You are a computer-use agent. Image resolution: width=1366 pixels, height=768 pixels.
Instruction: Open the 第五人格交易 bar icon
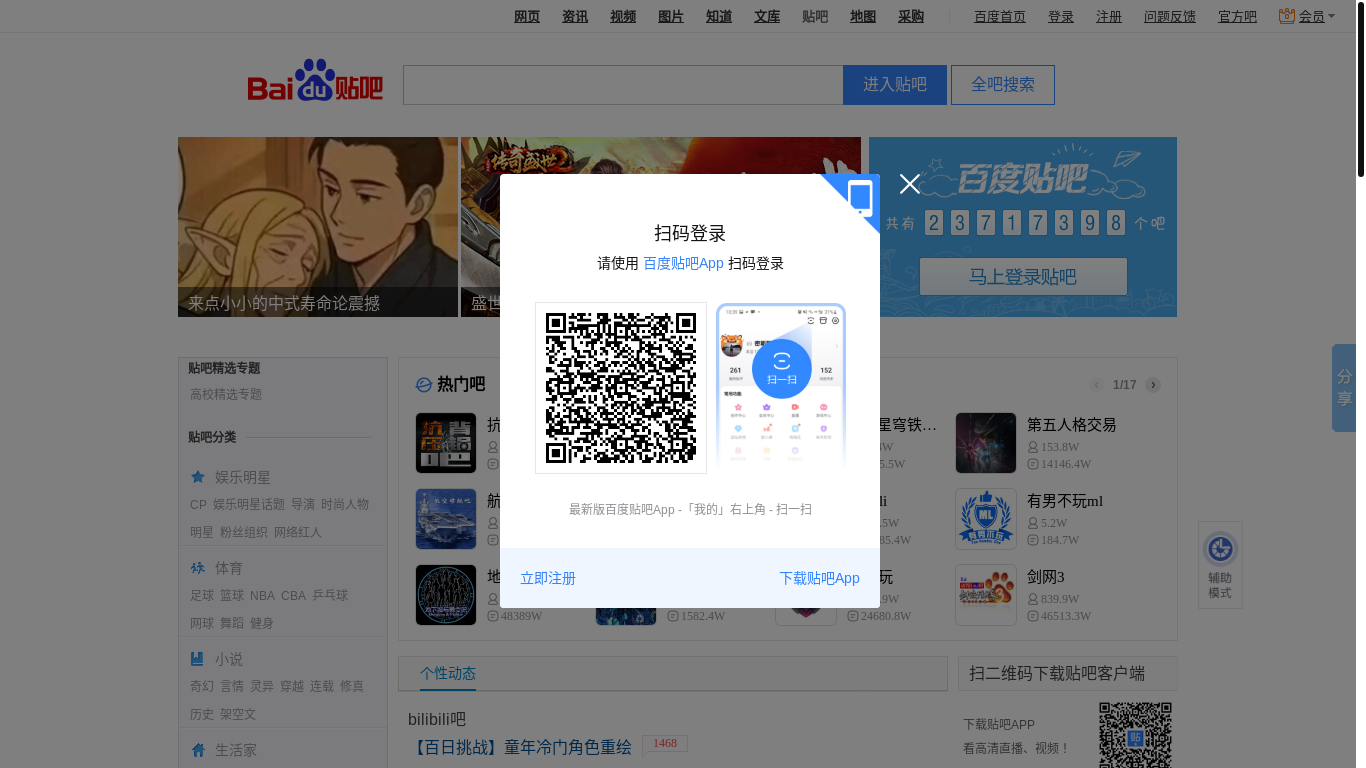pyautogui.click(x=986, y=443)
